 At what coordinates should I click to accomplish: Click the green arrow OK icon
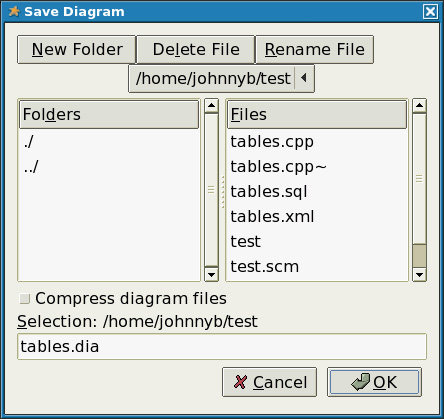361,382
